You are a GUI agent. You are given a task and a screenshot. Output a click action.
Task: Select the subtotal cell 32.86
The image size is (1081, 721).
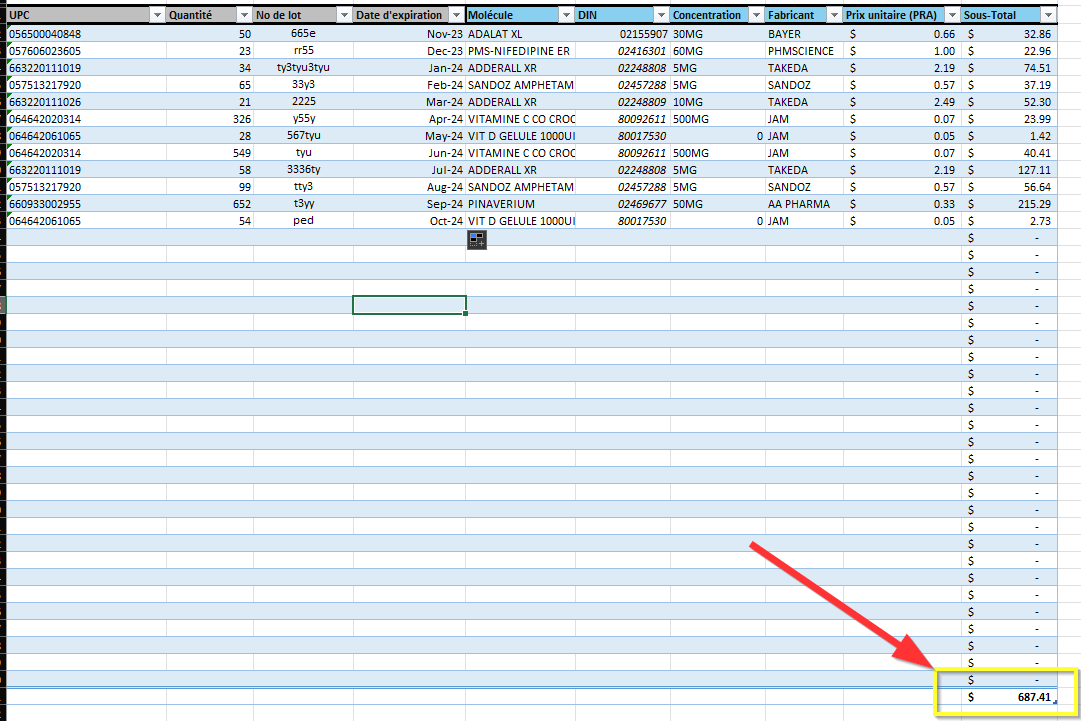pos(1009,34)
